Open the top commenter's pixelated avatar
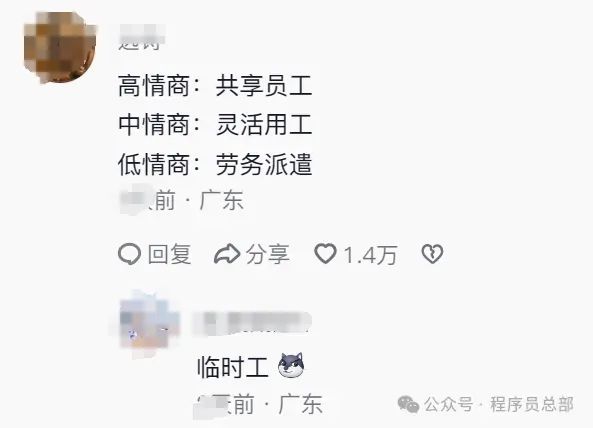The height and width of the screenshot is (428, 593). click(59, 47)
